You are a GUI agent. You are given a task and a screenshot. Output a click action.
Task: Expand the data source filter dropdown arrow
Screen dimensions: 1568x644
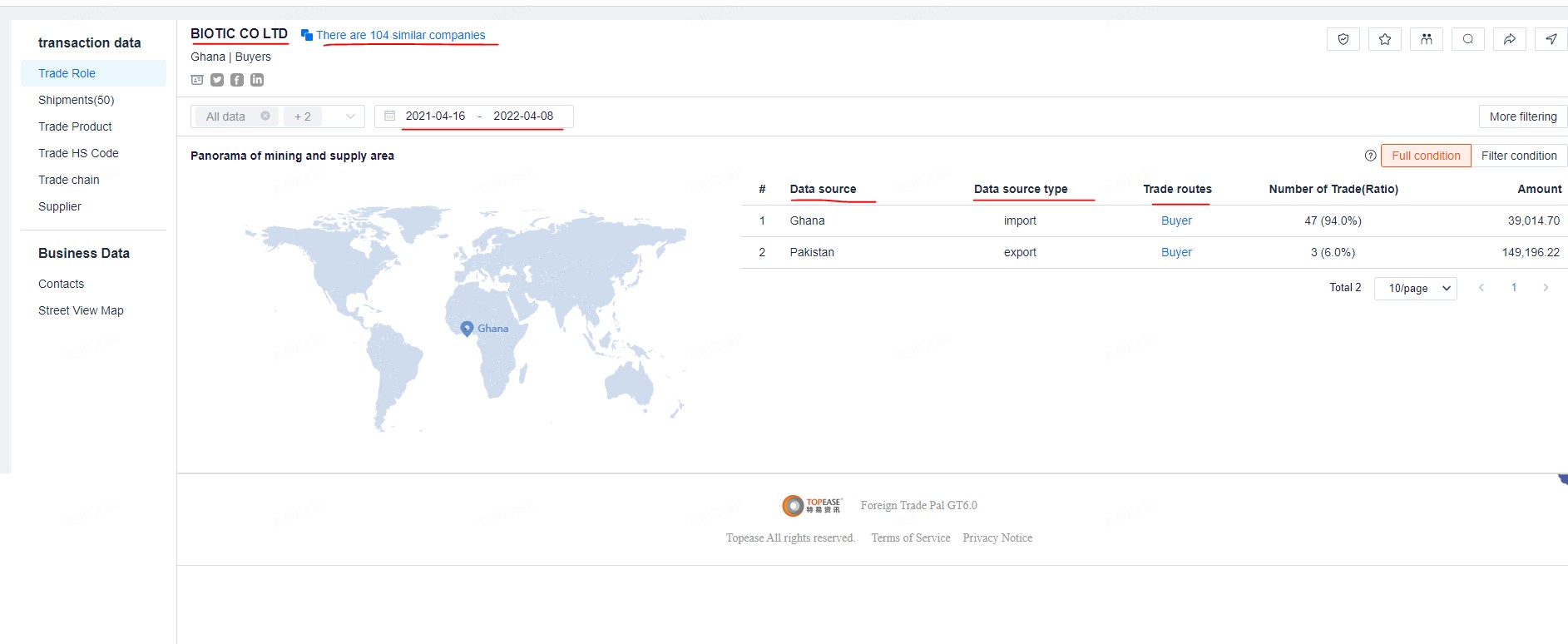(x=350, y=116)
